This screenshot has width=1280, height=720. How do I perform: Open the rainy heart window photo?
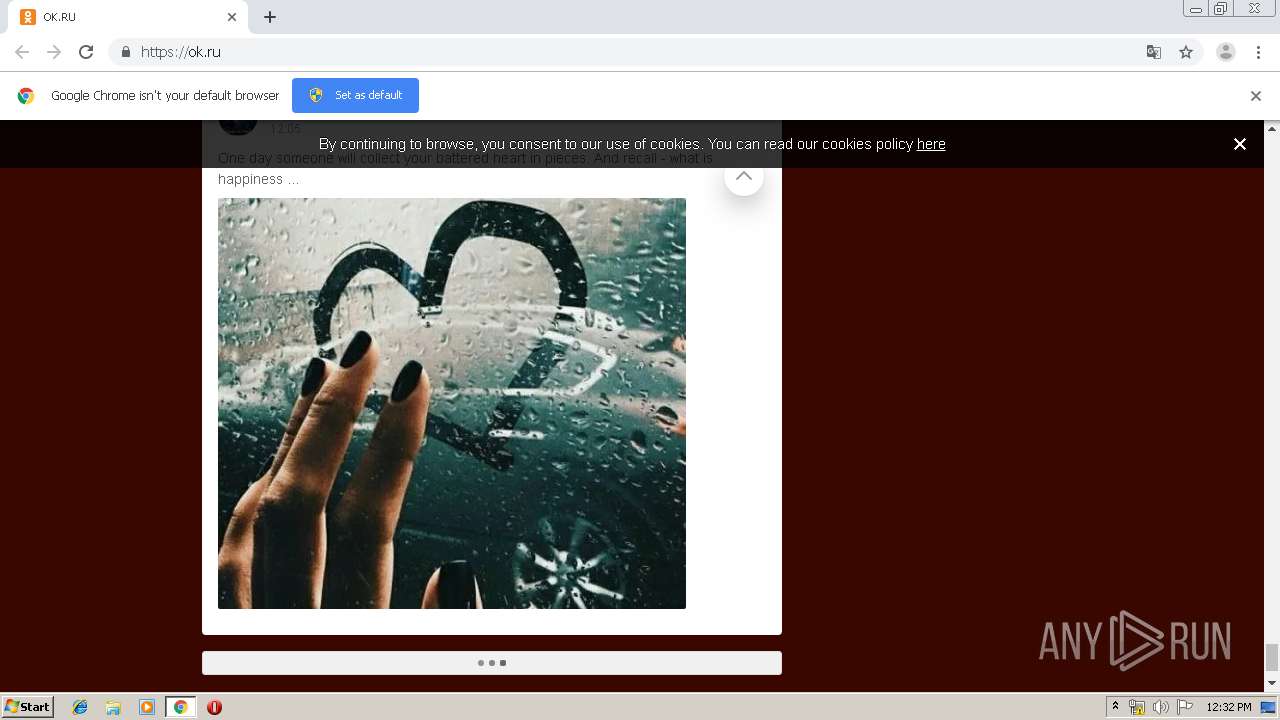[x=452, y=403]
